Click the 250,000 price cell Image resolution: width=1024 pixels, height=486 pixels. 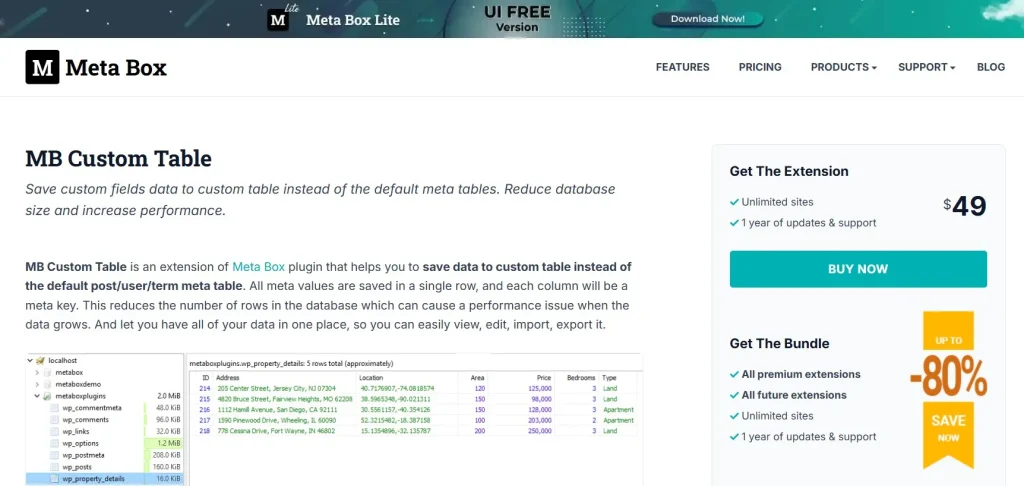coord(541,431)
